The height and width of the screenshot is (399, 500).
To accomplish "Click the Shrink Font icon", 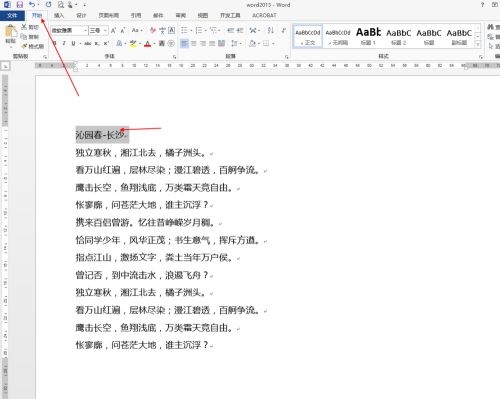I will tap(123, 30).
